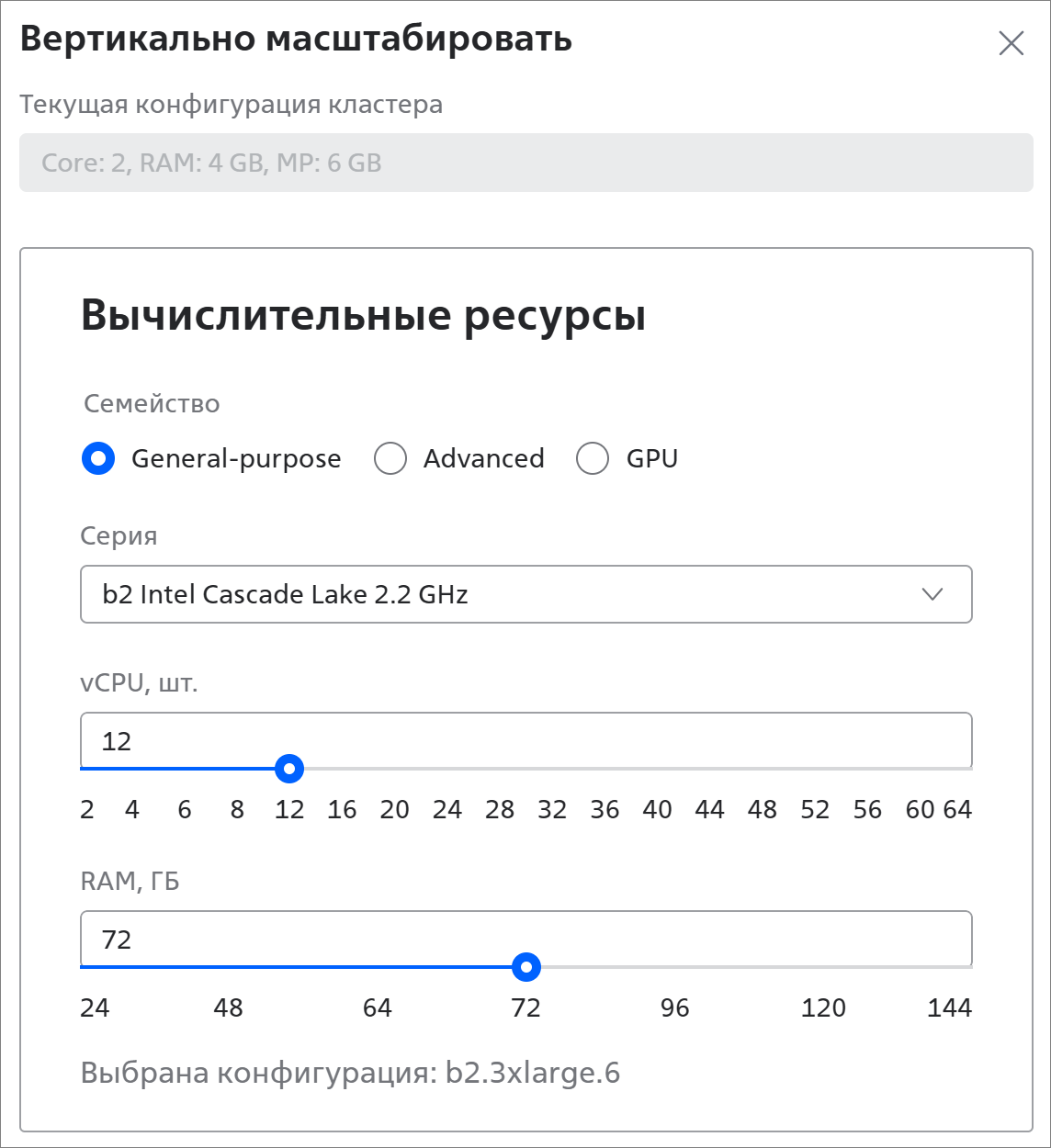Set RAM slider to 144 mark

[x=970, y=967]
